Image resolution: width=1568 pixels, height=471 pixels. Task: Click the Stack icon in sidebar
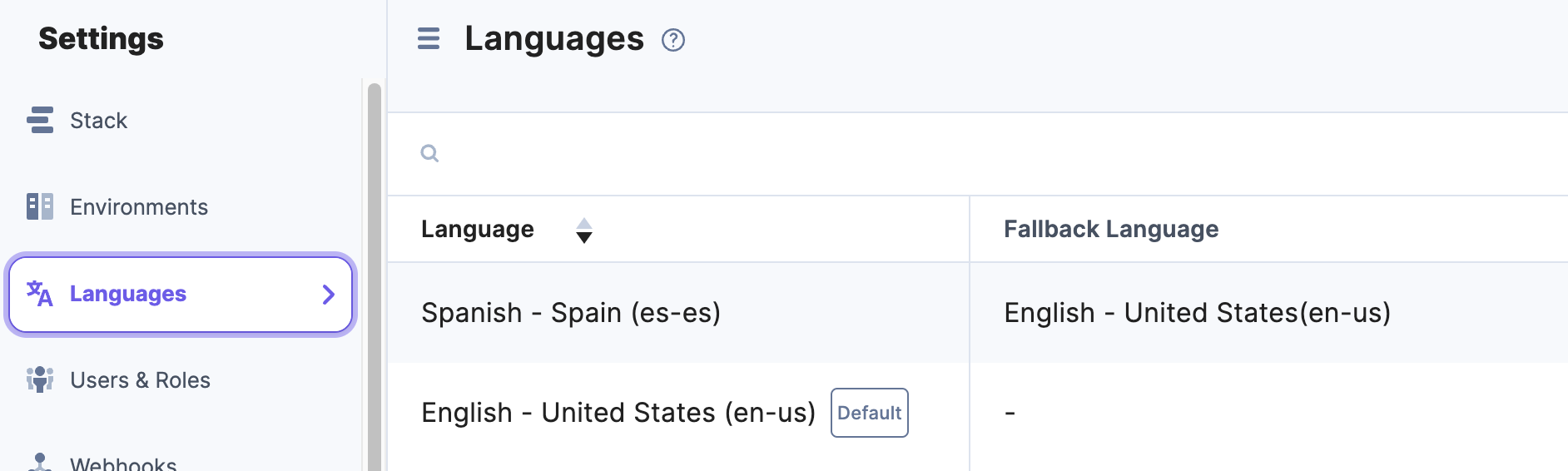[x=40, y=120]
